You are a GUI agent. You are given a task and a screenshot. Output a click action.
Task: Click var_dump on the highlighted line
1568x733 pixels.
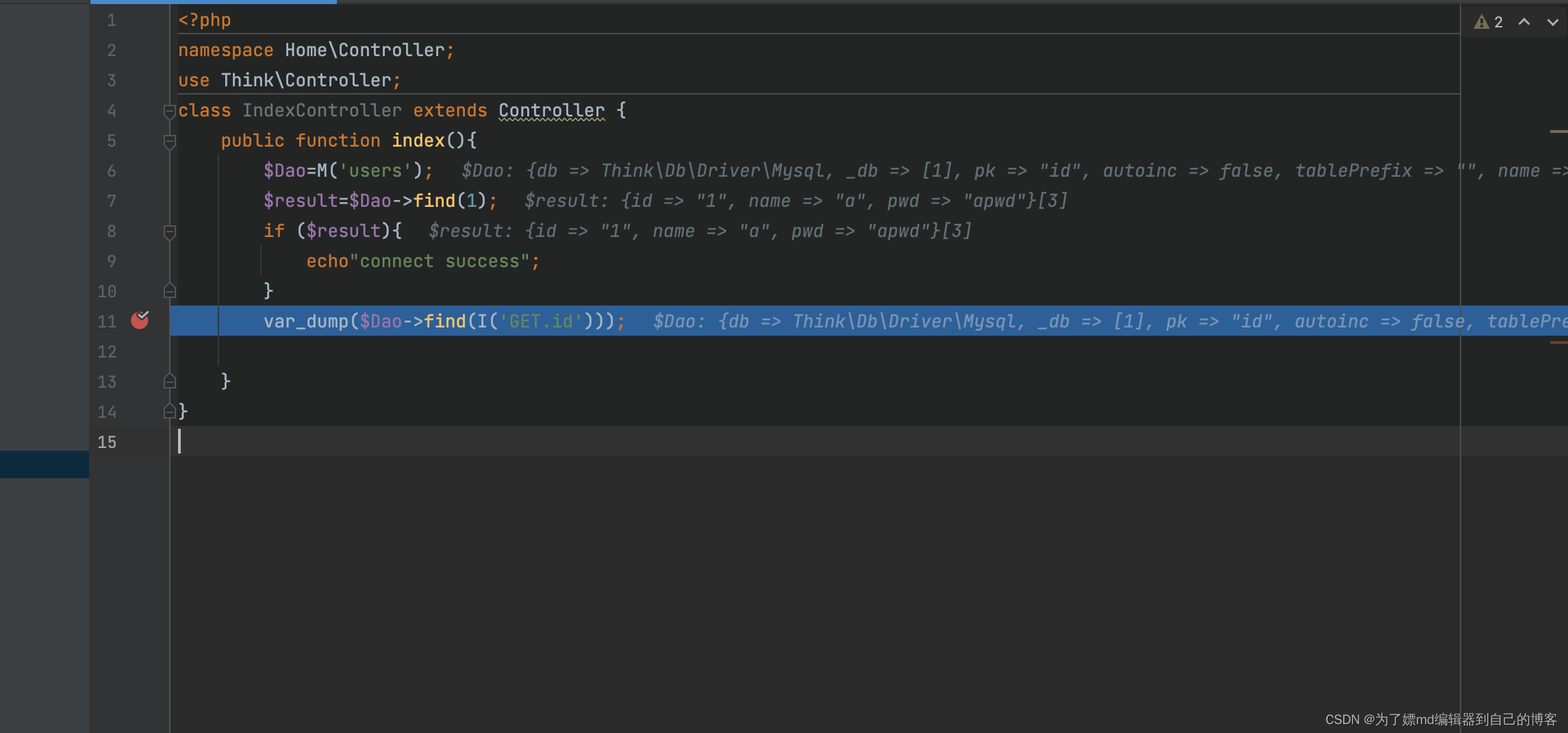(306, 321)
